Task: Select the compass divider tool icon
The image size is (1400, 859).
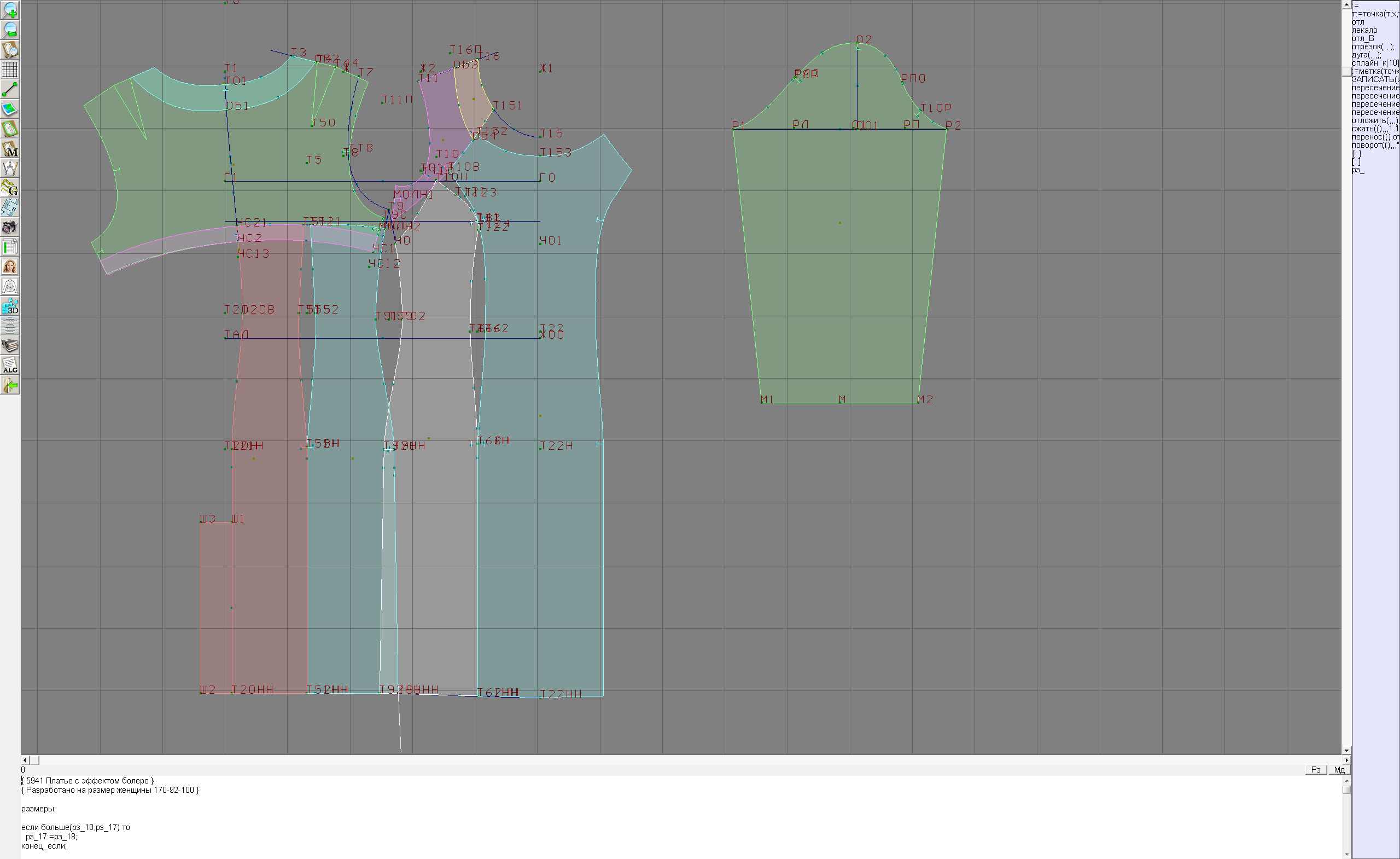Action: click(10, 169)
